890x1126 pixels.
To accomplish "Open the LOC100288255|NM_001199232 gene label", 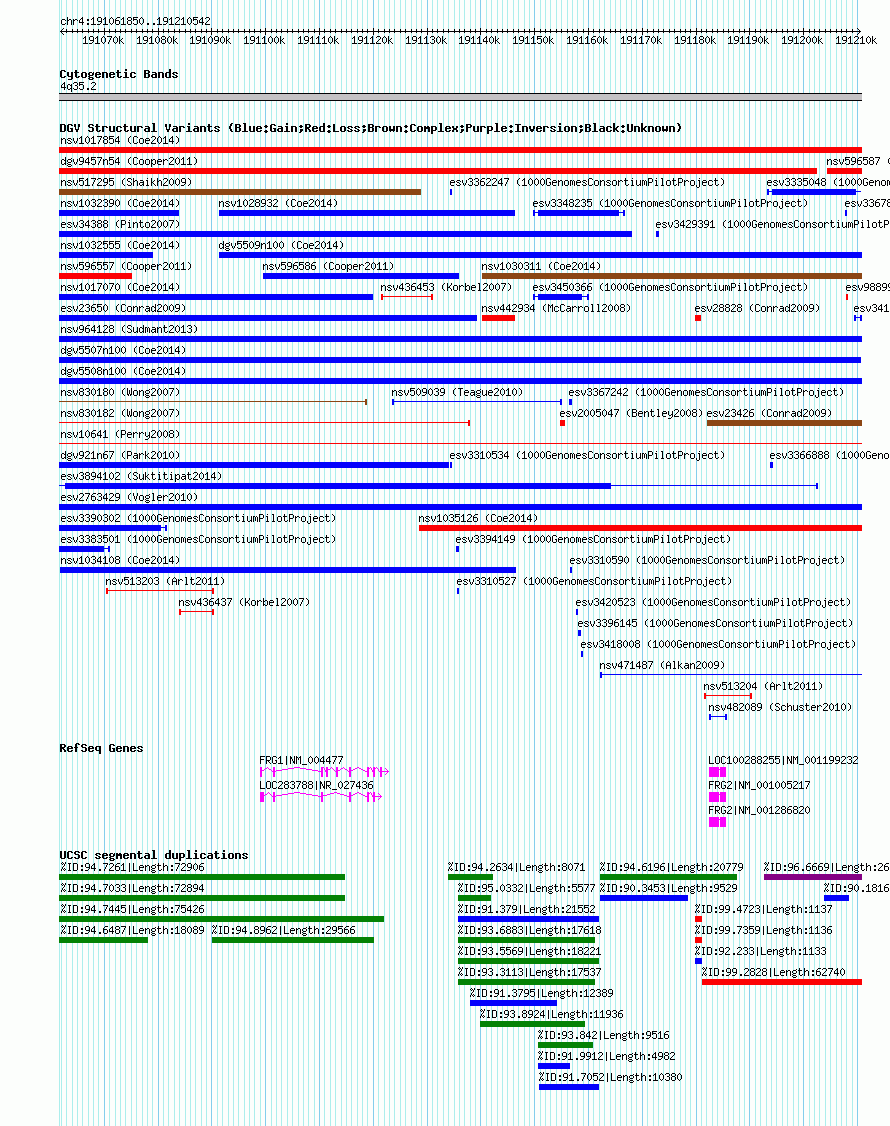I will (783, 760).
